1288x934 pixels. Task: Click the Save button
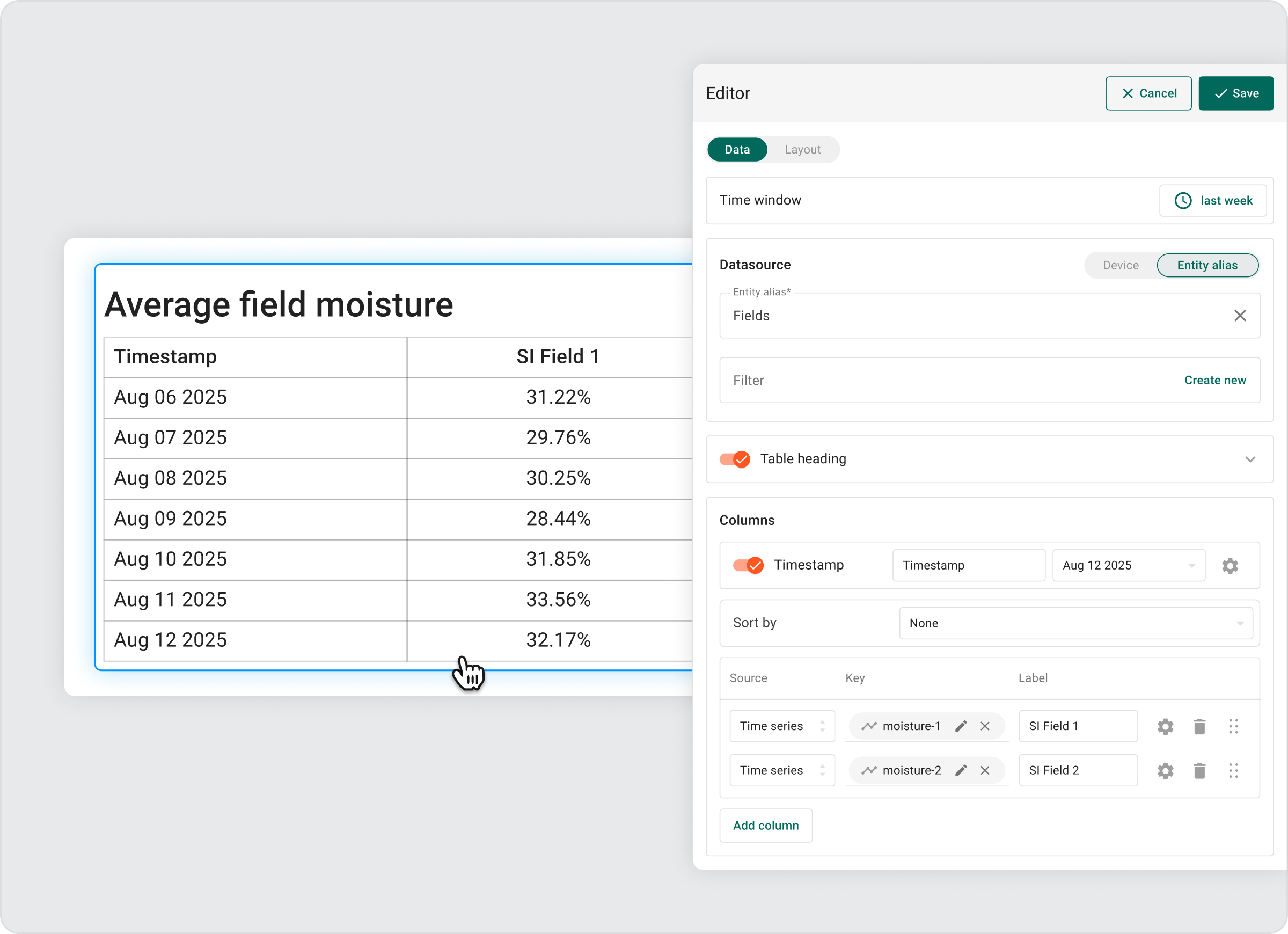click(x=1235, y=93)
